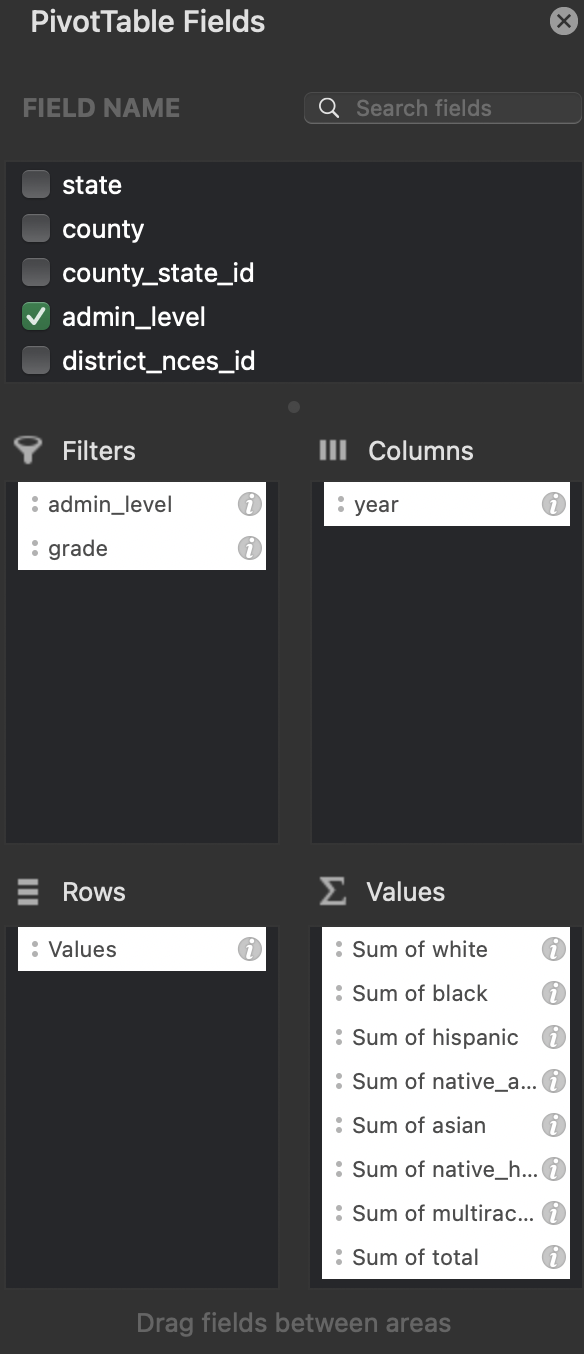Close the PivotTable Fields pane
The height and width of the screenshot is (1354, 584).
564,21
